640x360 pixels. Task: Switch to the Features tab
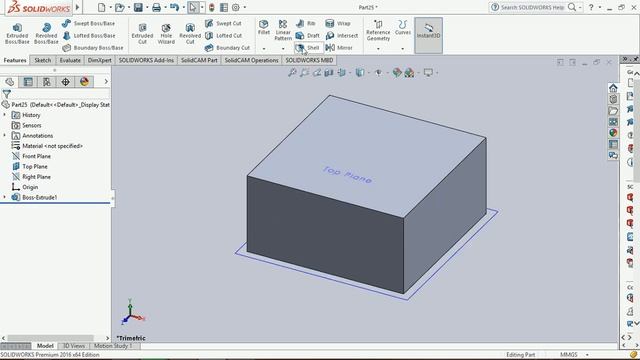click(15, 60)
